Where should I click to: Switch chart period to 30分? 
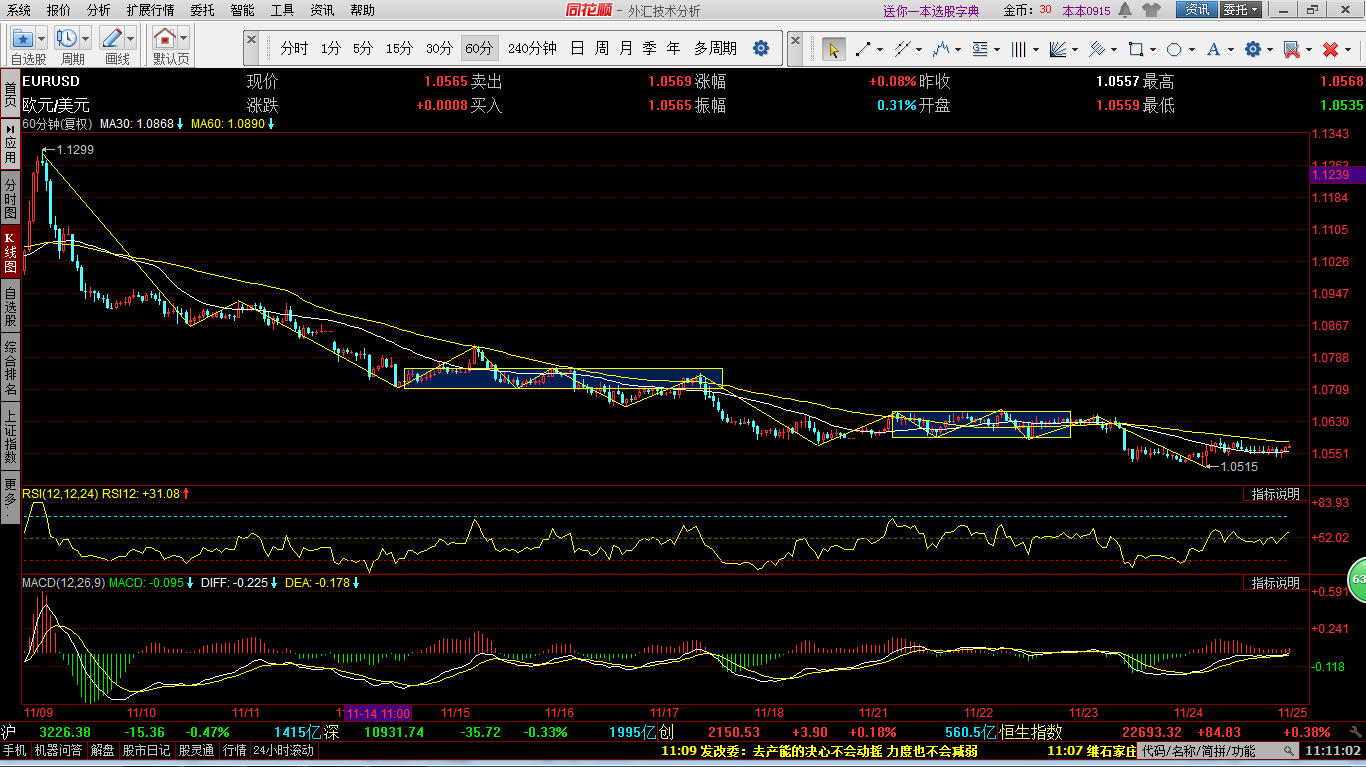pyautogui.click(x=439, y=48)
